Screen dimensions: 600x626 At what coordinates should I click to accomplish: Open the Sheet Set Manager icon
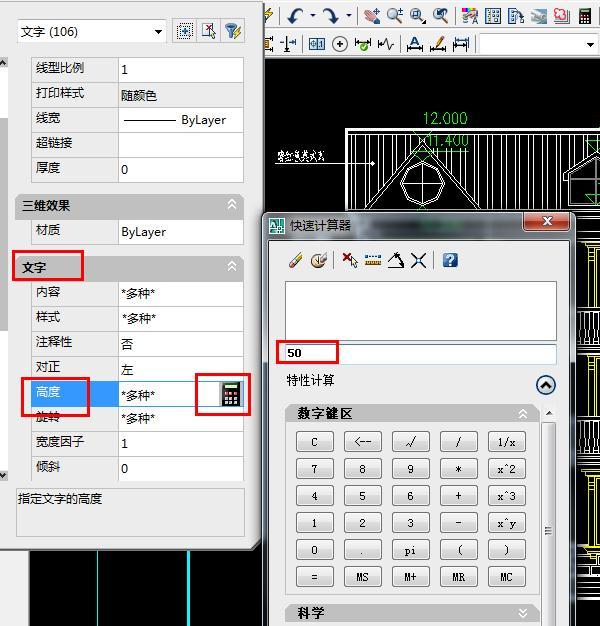click(x=539, y=16)
